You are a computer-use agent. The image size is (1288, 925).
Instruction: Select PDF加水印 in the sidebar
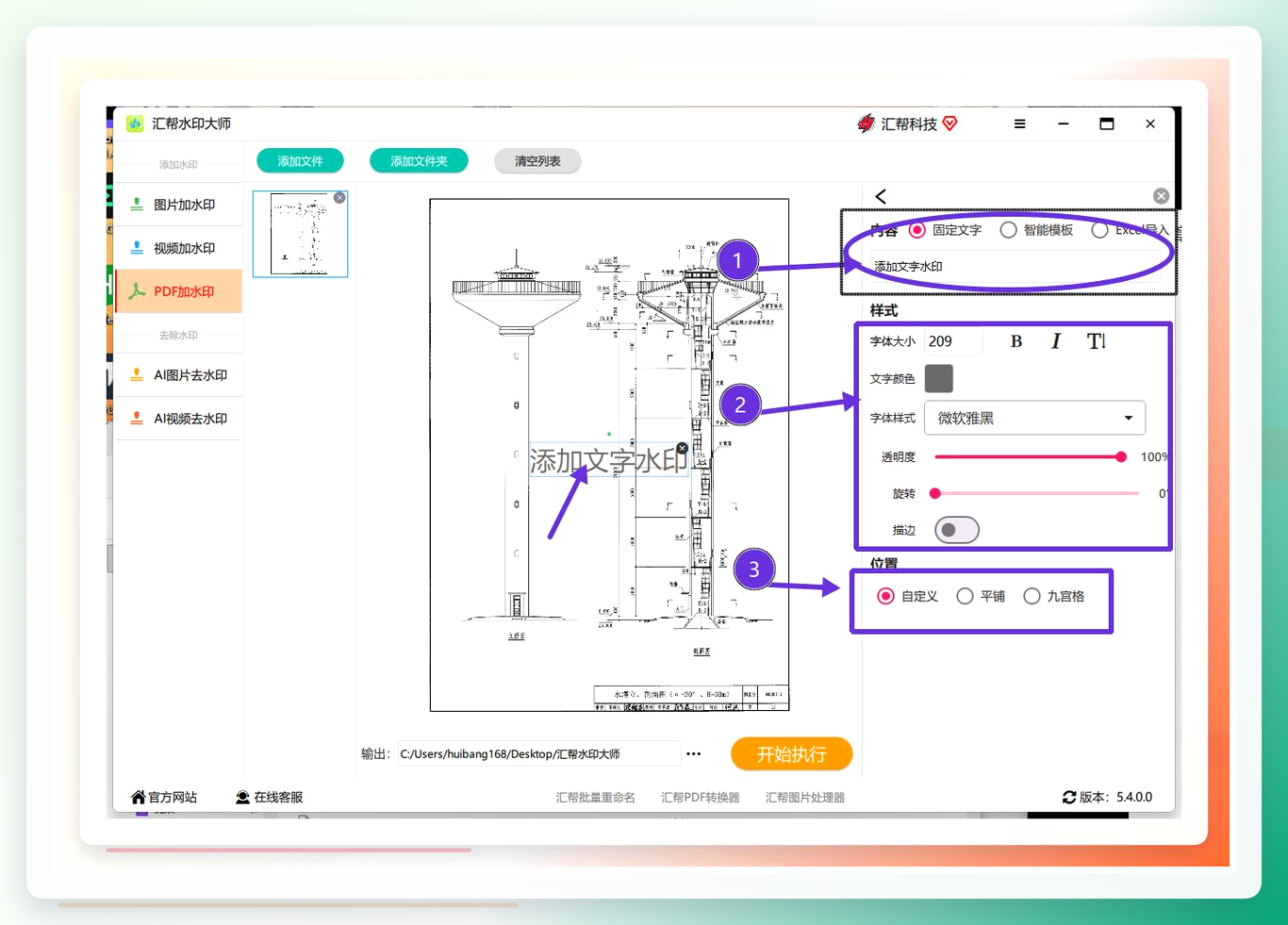(x=178, y=291)
